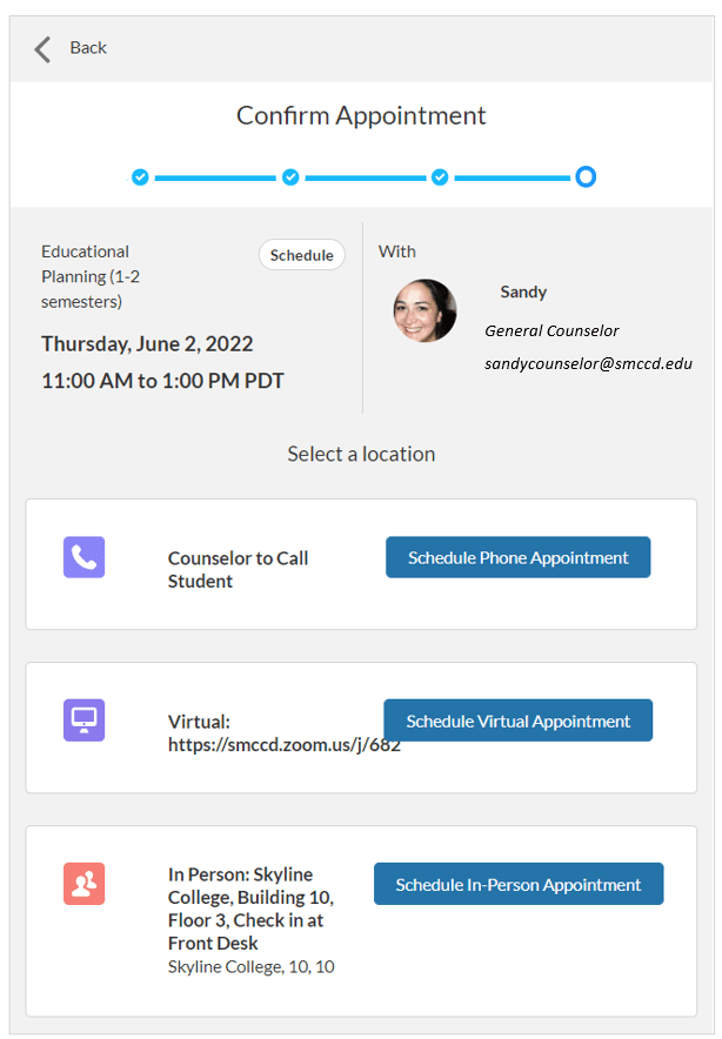Image resolution: width=722 pixels, height=1039 pixels.
Task: Click the first completed progress checkmark
Action: (140, 176)
